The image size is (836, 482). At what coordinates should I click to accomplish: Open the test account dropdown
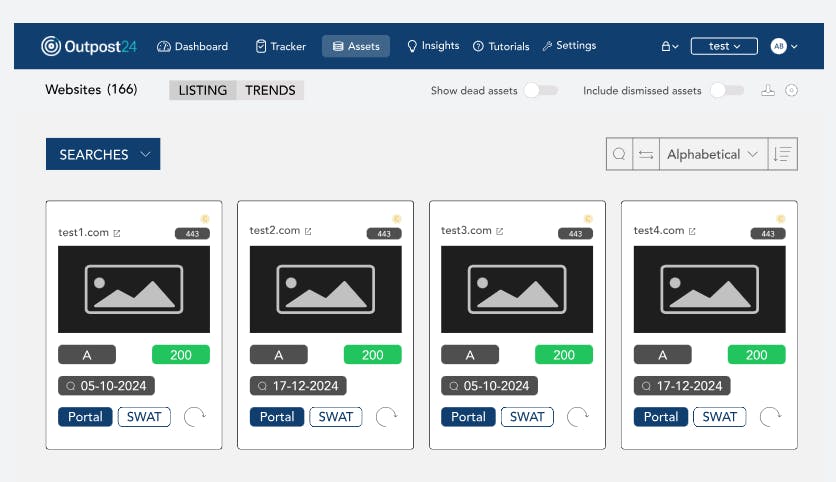(724, 46)
